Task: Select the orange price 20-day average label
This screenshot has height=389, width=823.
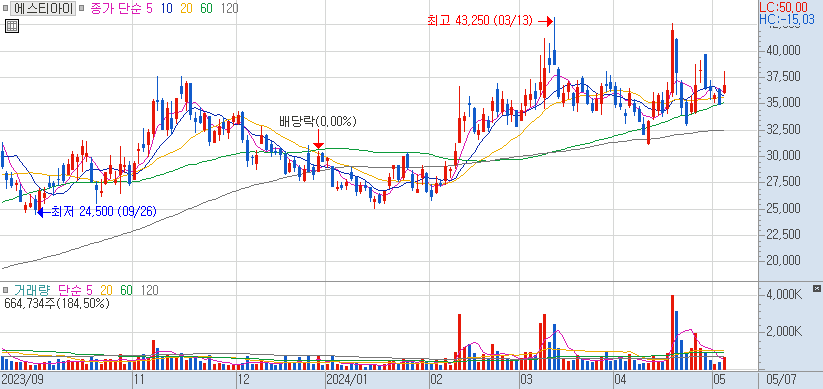Action: (x=187, y=8)
